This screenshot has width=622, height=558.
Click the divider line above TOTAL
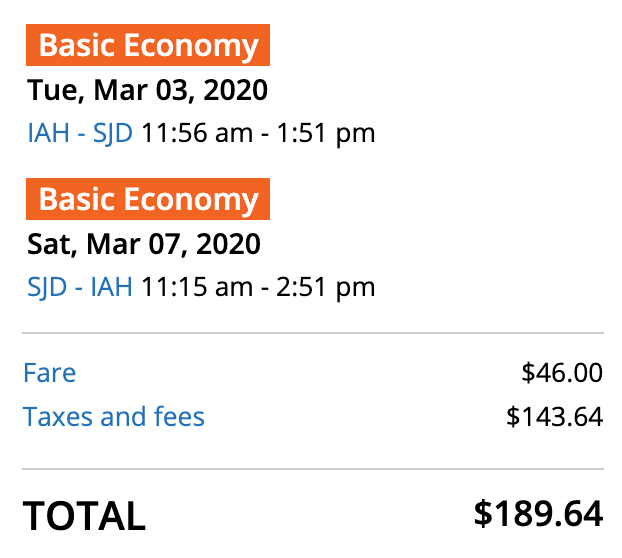tap(312, 469)
